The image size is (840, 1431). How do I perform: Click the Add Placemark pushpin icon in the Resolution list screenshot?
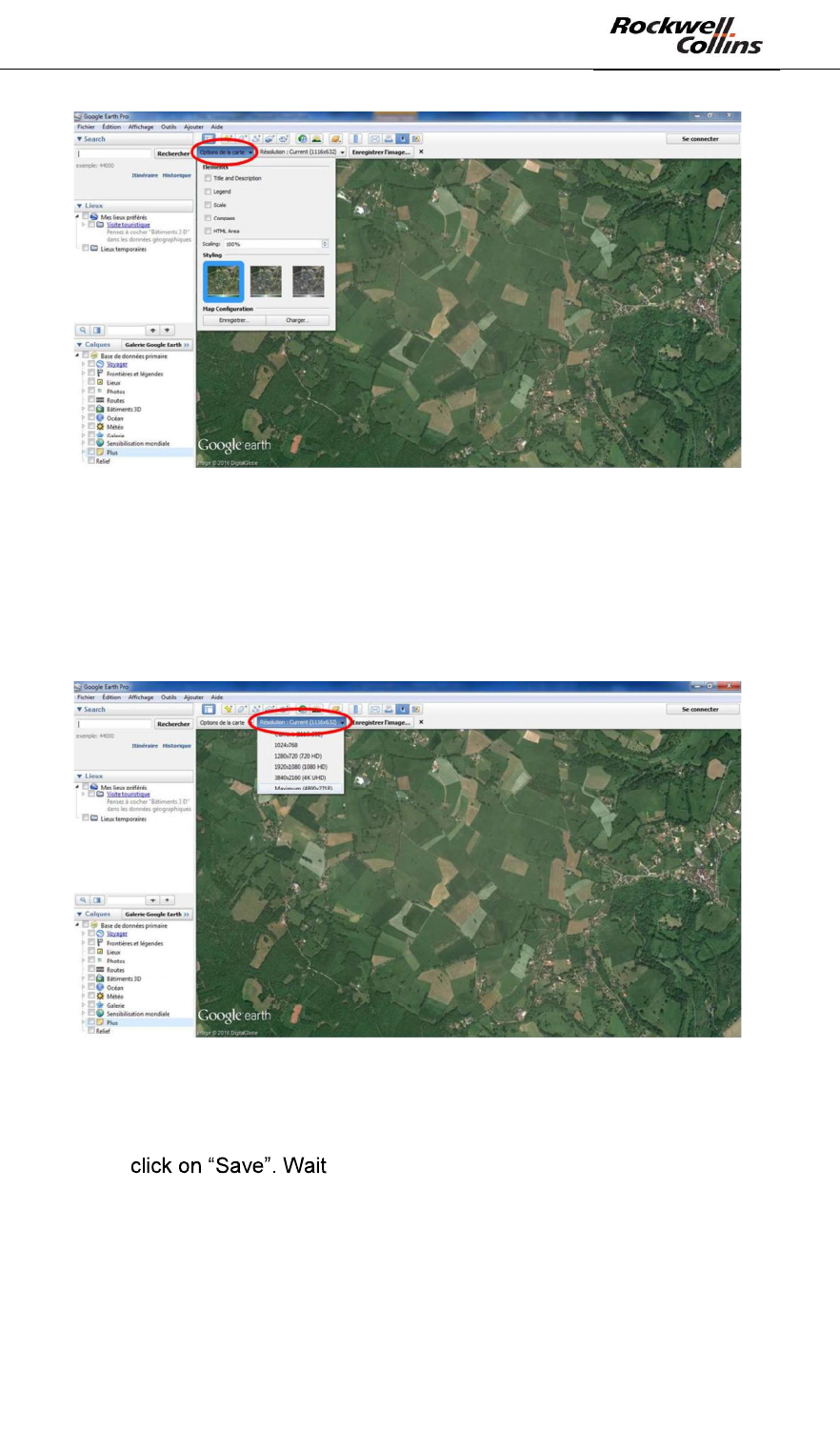[229, 709]
